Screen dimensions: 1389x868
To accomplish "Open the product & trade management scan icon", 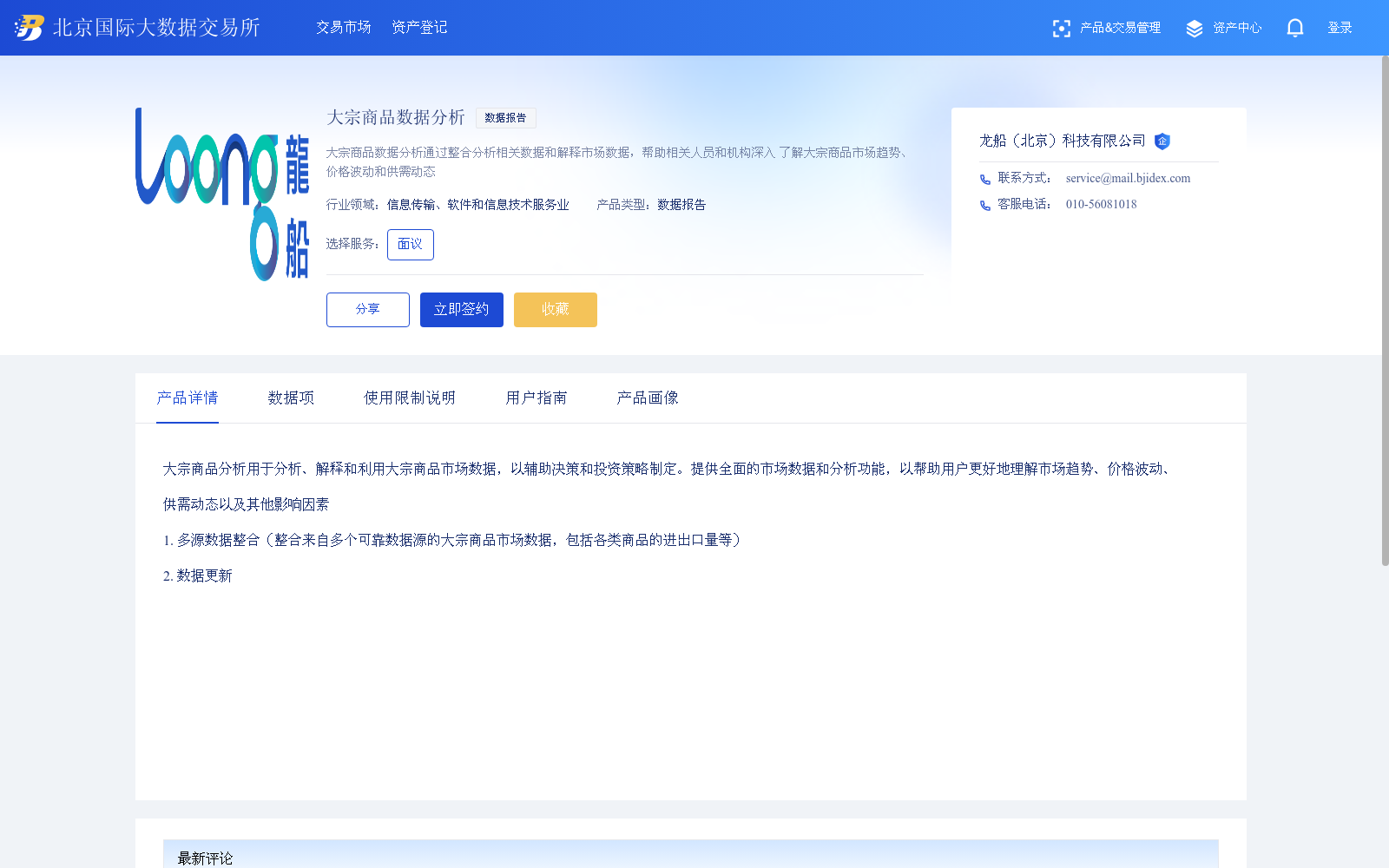I will (x=1061, y=29).
